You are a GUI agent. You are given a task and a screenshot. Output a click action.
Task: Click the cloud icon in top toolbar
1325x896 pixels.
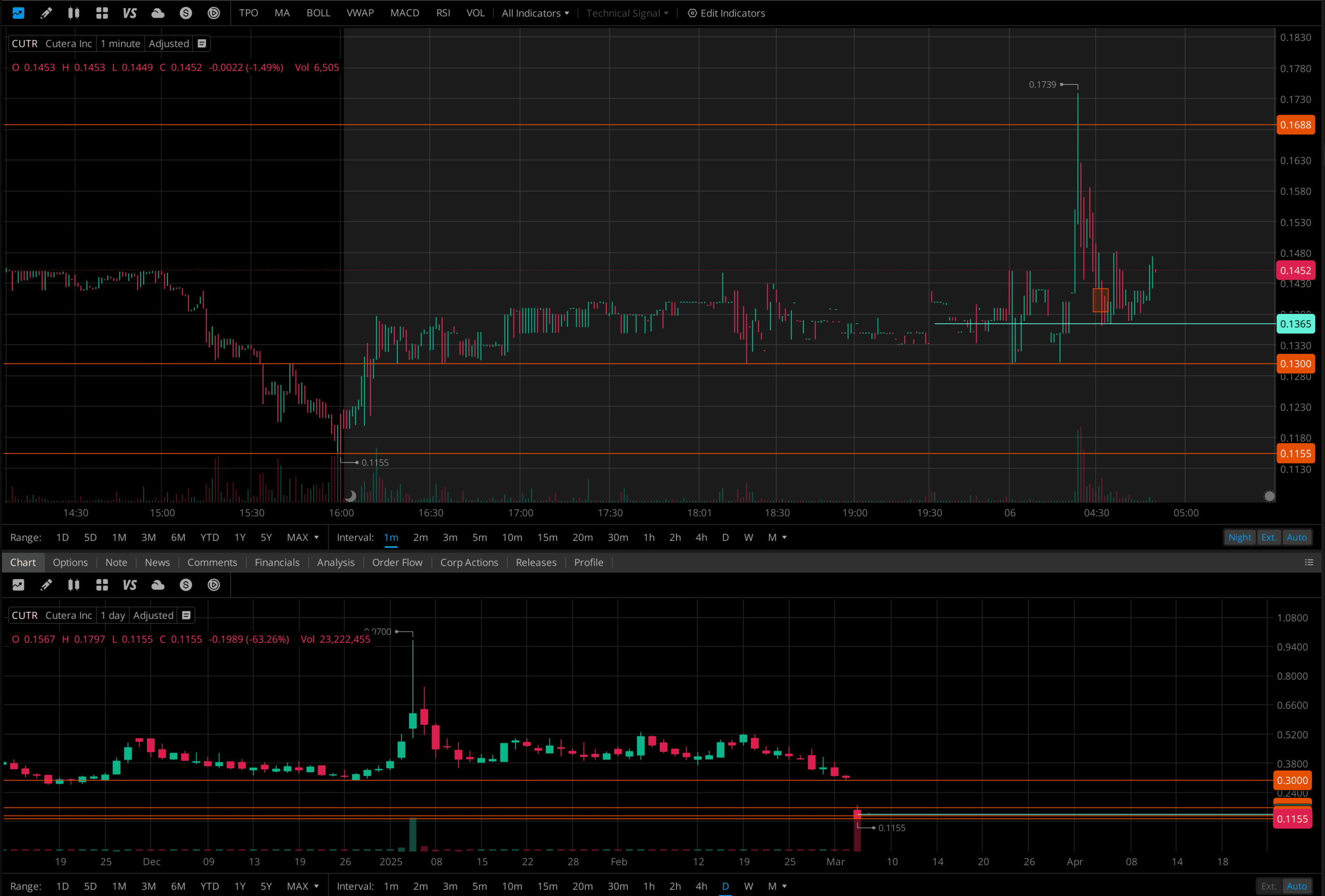(x=158, y=13)
